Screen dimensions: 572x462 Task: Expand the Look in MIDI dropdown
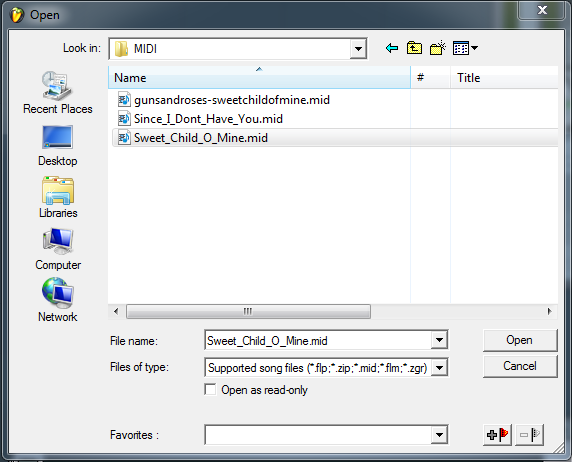click(358, 49)
